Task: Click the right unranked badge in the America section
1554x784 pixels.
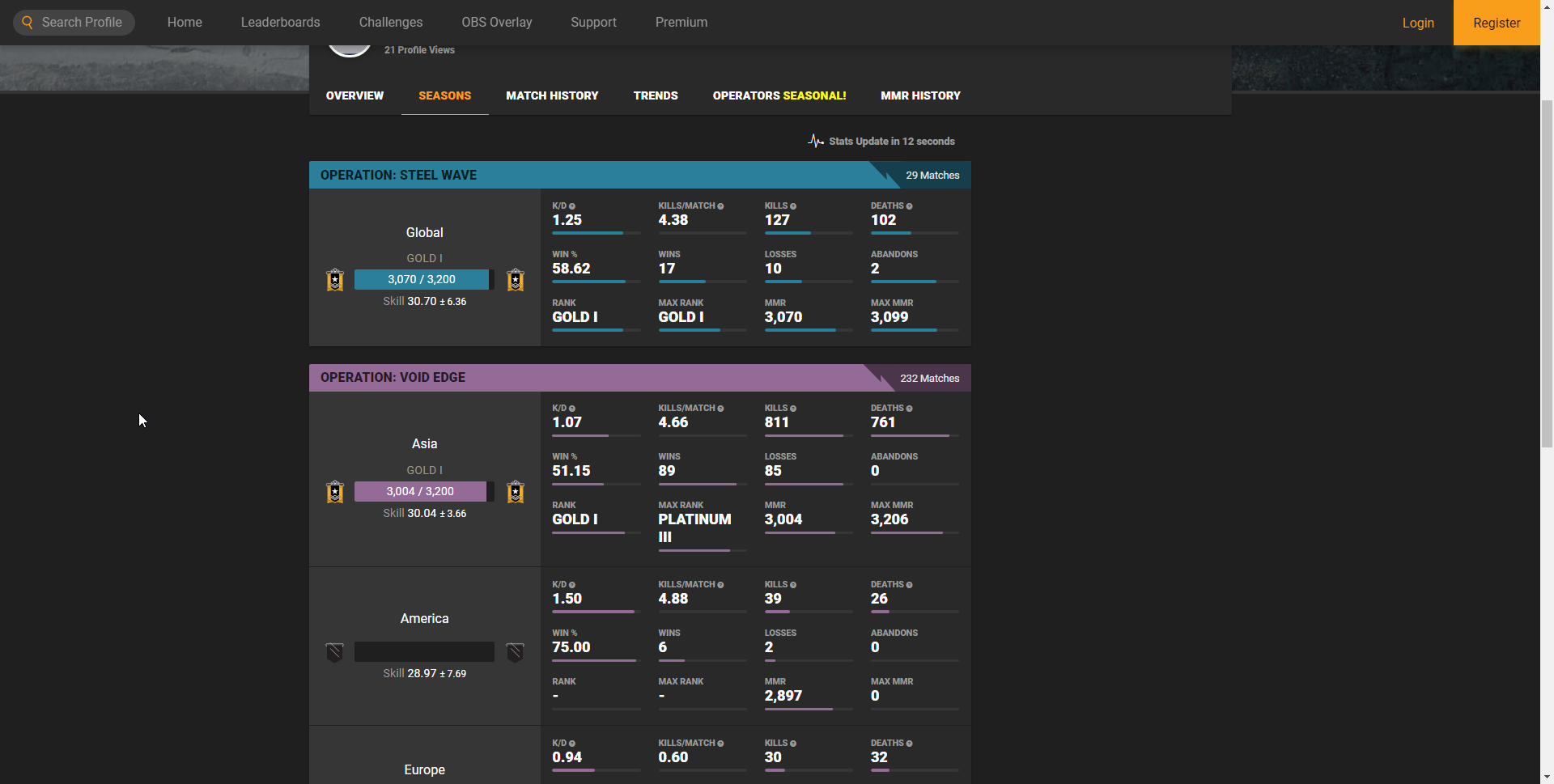Action: point(515,652)
